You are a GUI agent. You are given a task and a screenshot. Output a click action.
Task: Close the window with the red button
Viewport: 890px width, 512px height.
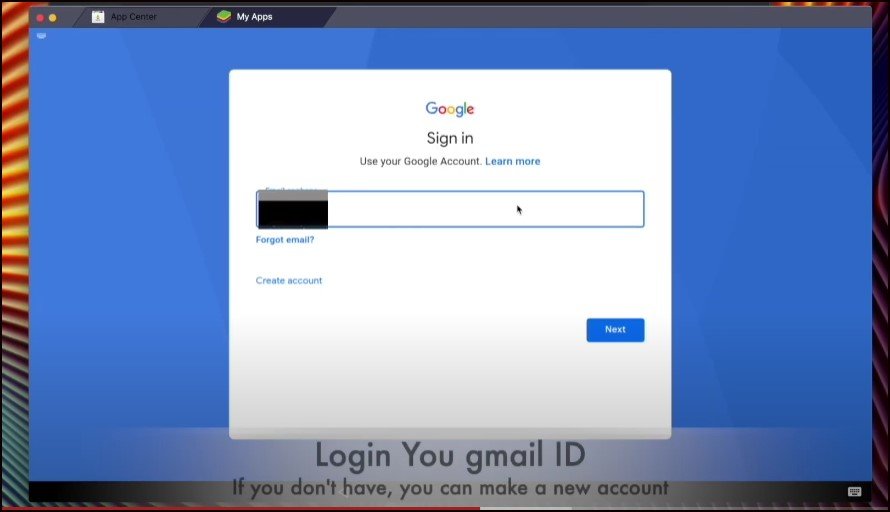point(40,18)
